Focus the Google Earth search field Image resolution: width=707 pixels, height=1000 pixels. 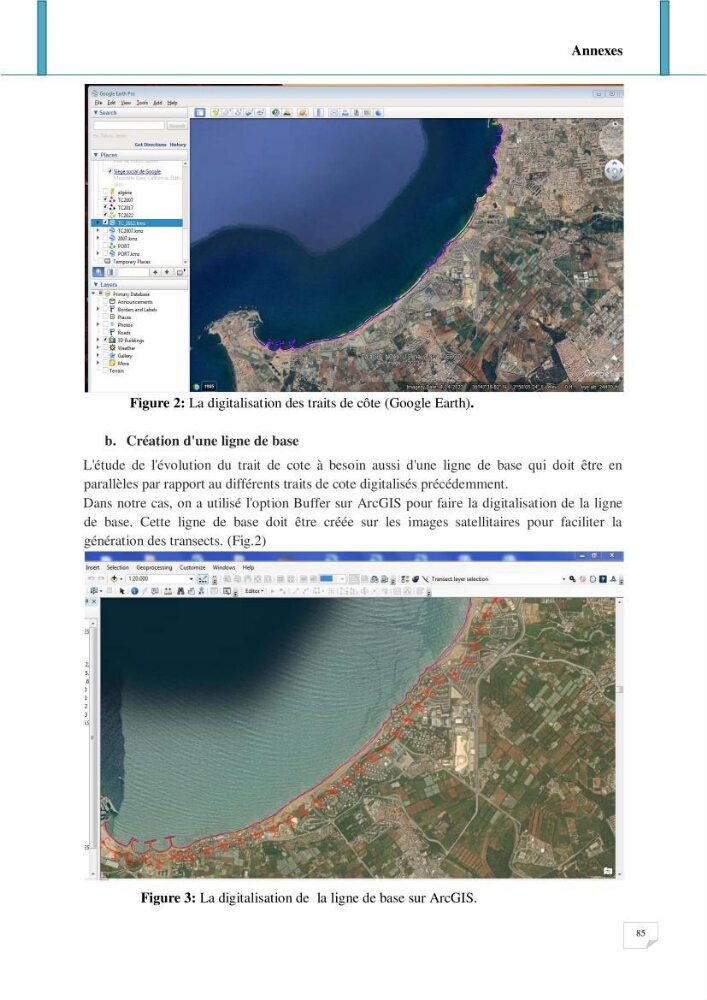click(129, 126)
